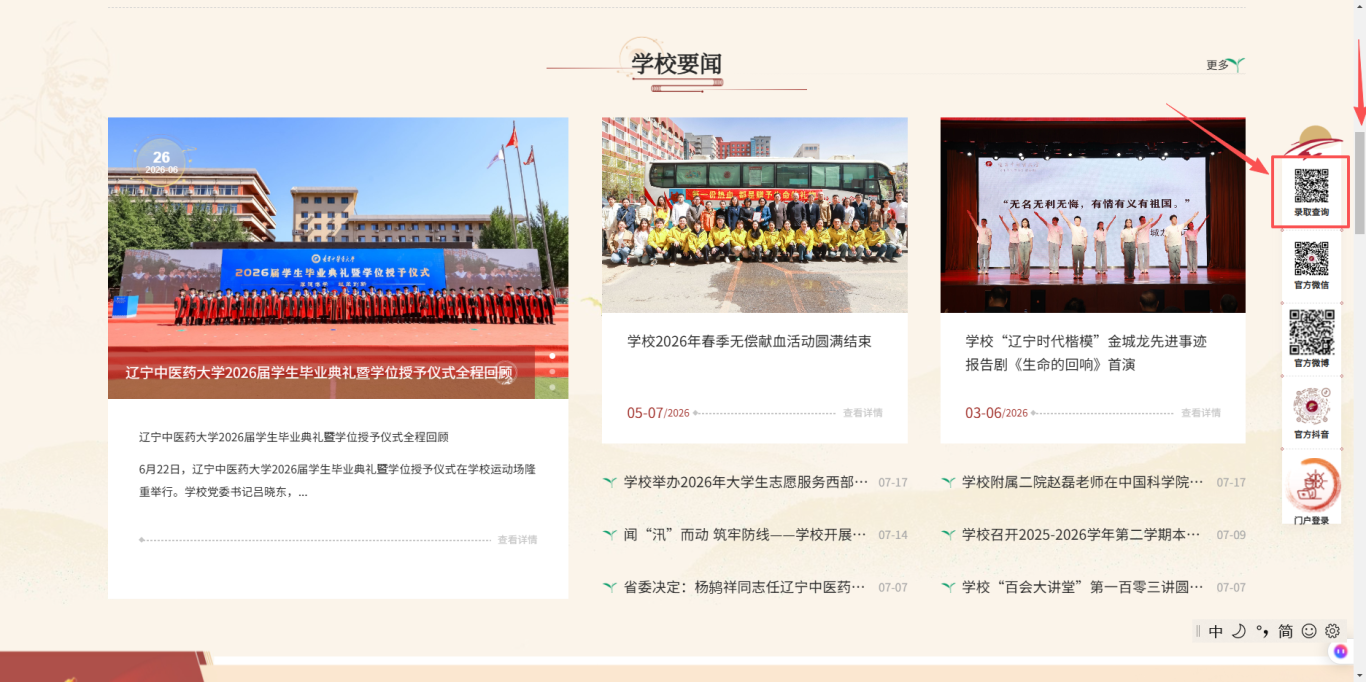This screenshot has height=682, width=1366.
Task: Click 查看详情 next to 05-07/2026
Action: [862, 413]
